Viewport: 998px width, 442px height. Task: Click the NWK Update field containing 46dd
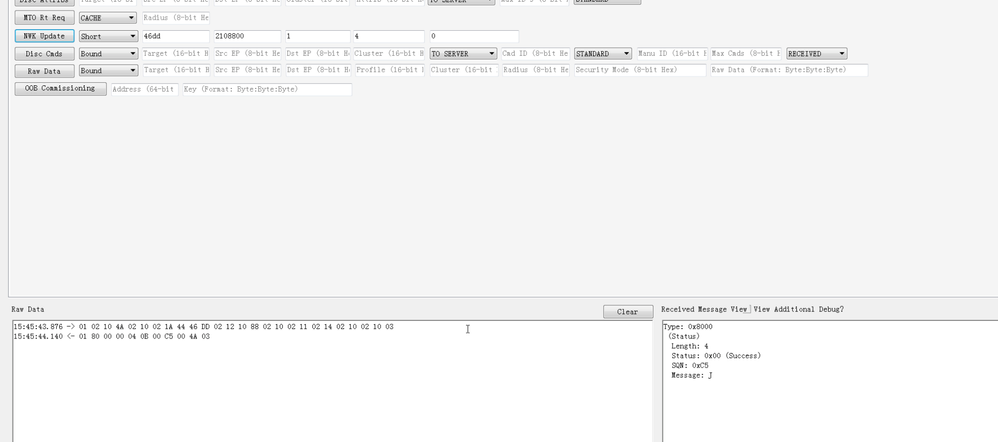click(176, 36)
